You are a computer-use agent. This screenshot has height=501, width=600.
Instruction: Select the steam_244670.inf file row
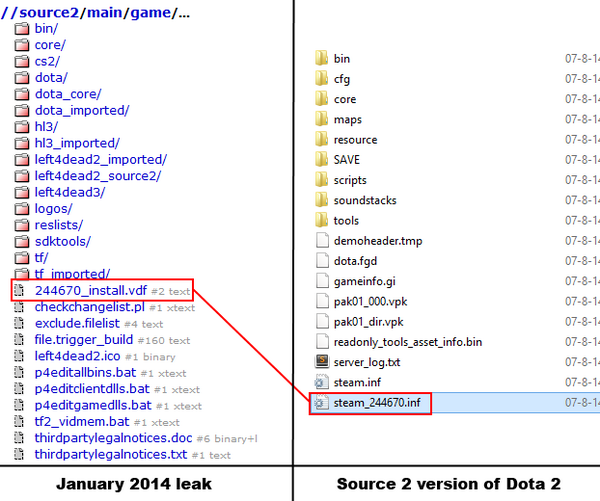coord(455,403)
